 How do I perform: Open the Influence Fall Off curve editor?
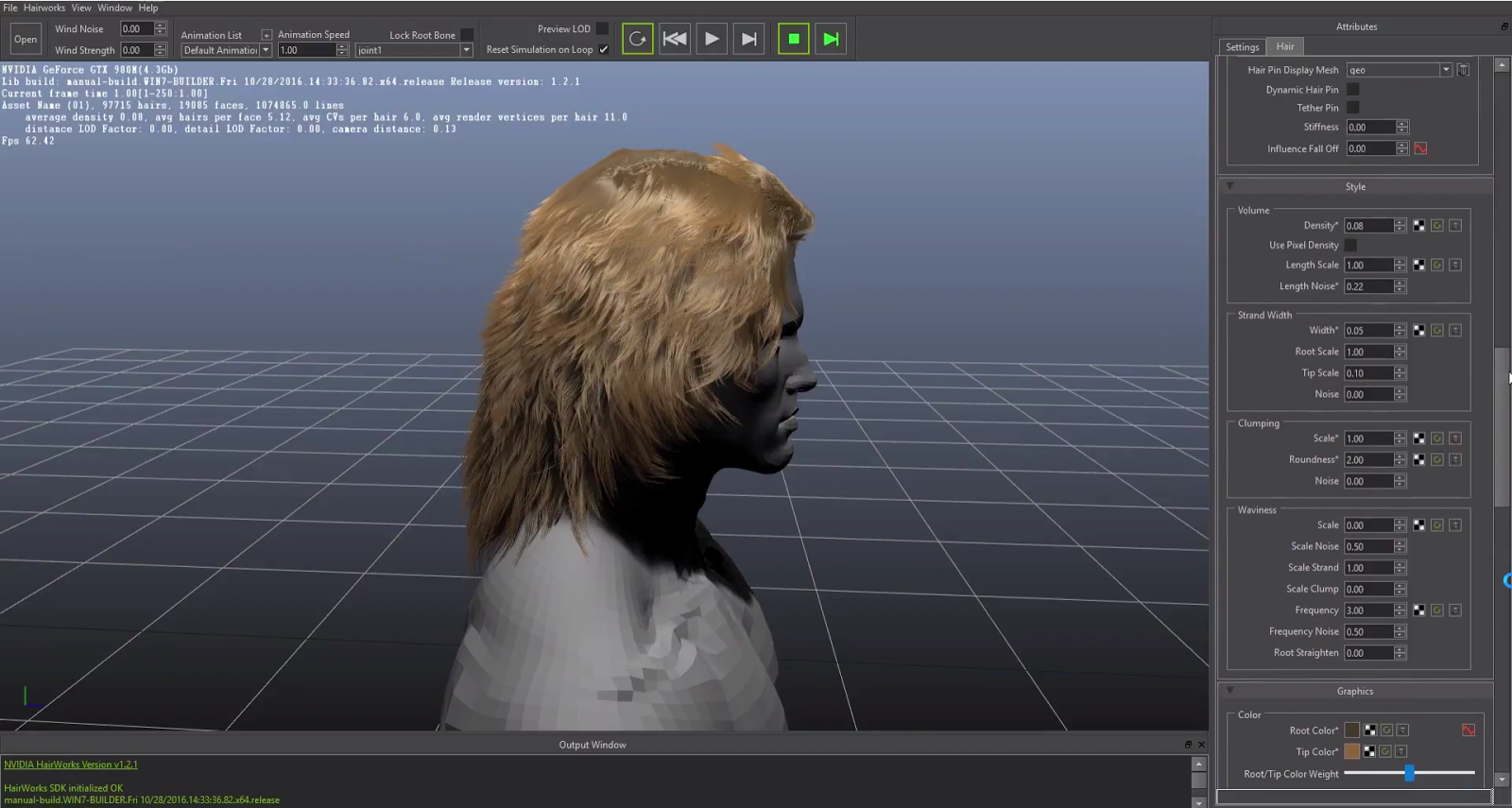[1420, 148]
